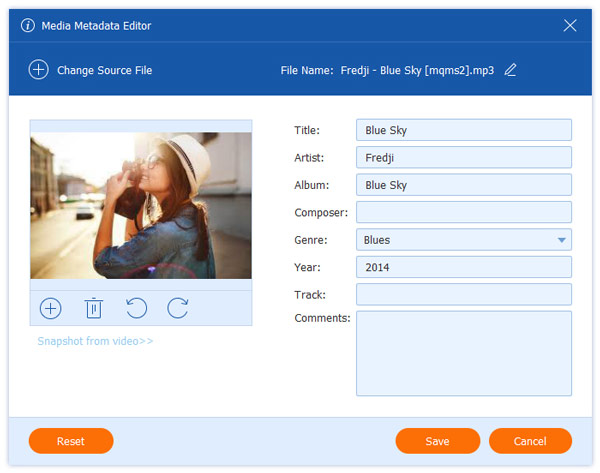
Task: Click the add cover image plus icon
Action: click(x=50, y=308)
